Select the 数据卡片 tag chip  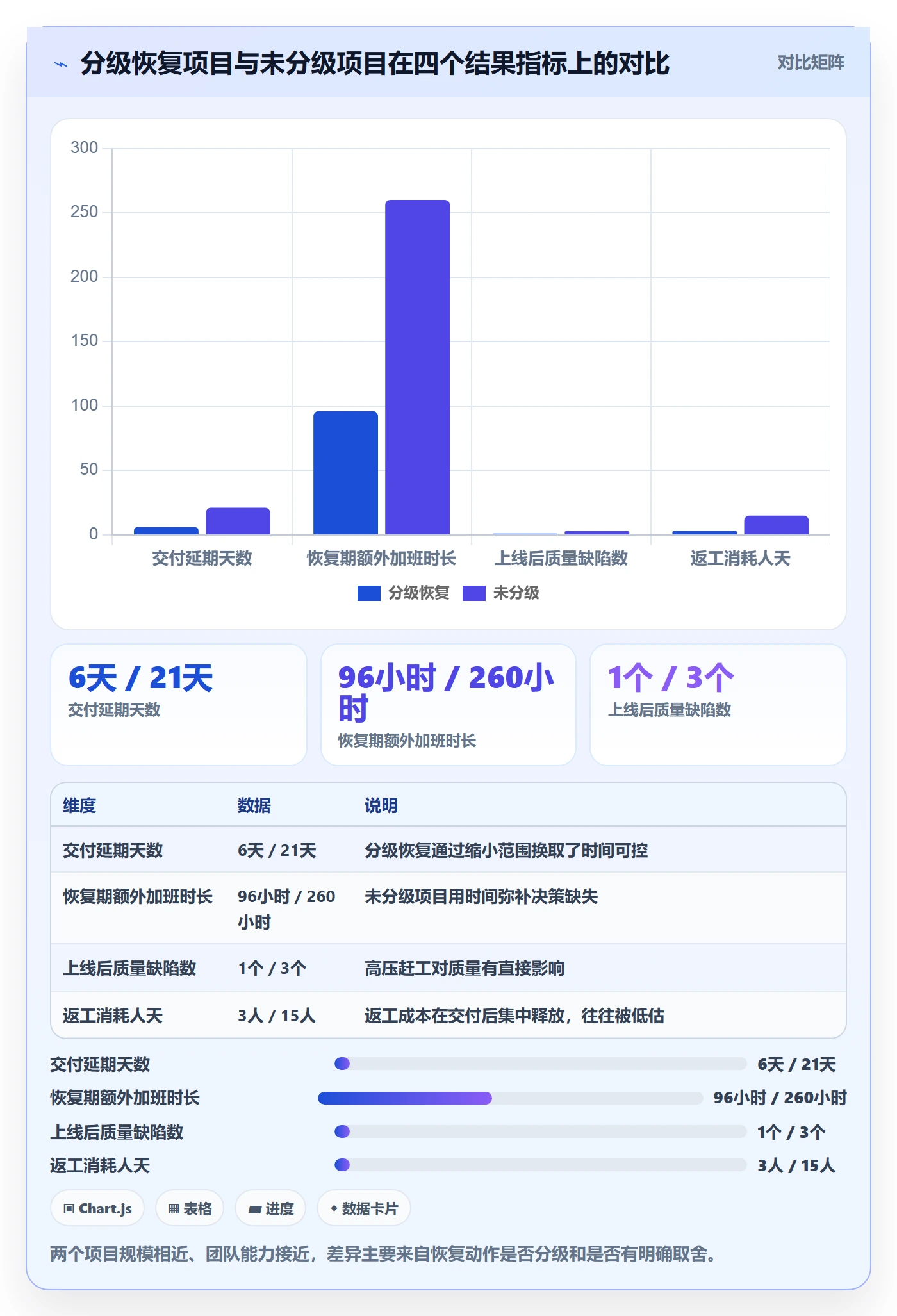364,1208
